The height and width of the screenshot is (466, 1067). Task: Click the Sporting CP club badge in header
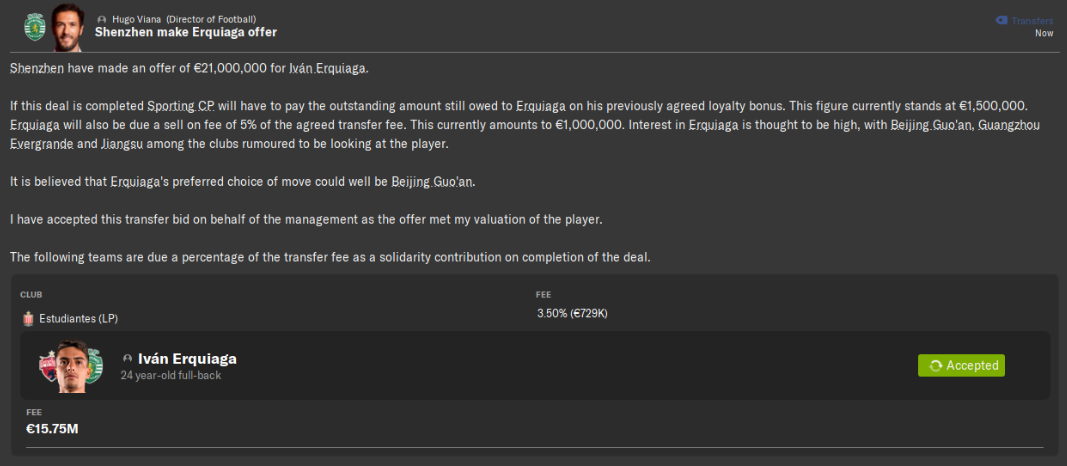(x=37, y=26)
